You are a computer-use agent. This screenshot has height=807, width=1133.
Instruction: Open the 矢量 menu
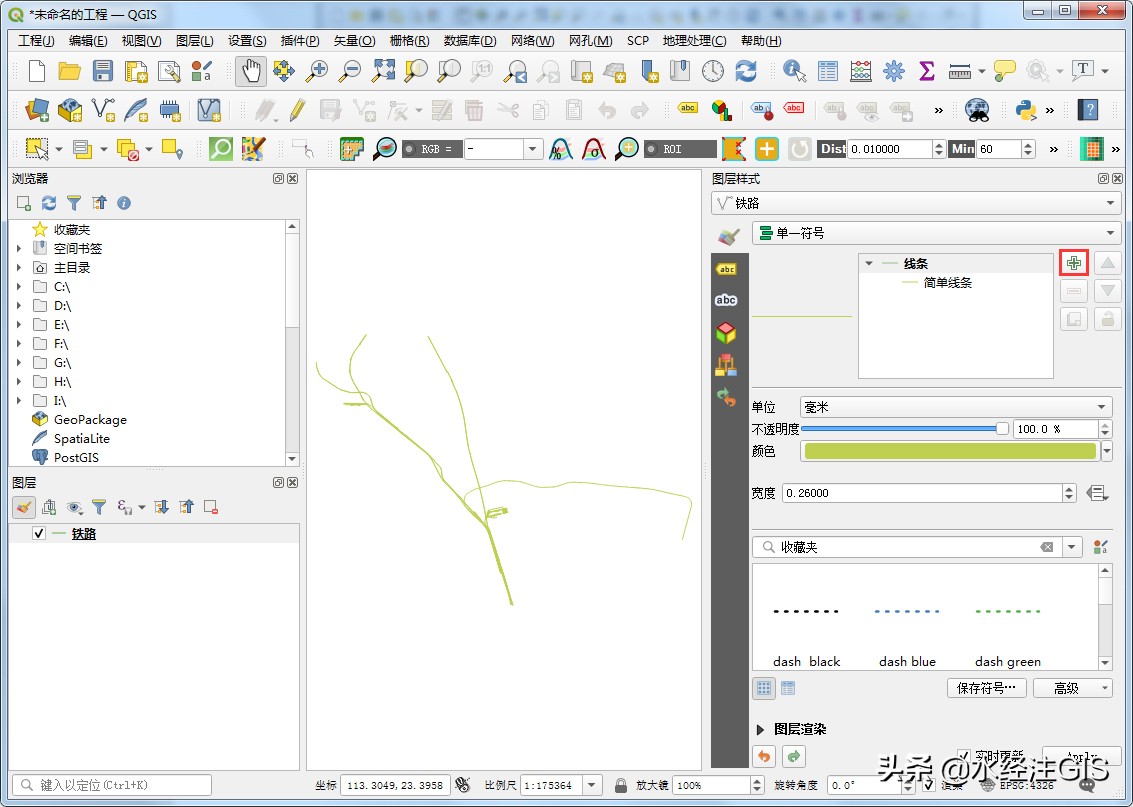pos(354,41)
